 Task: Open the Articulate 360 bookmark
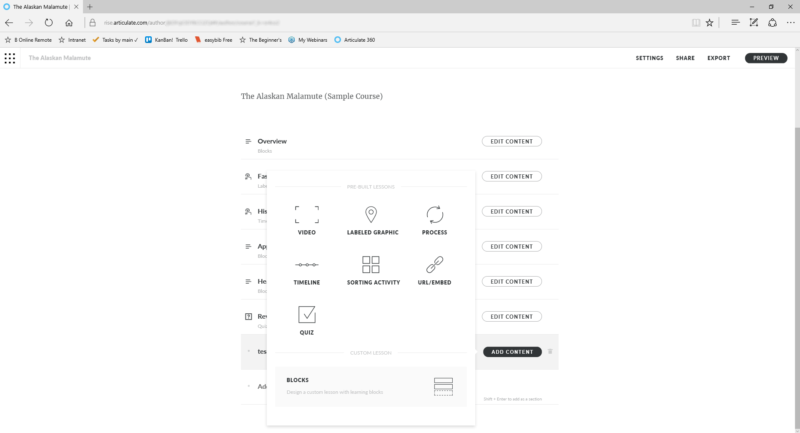[x=355, y=40]
